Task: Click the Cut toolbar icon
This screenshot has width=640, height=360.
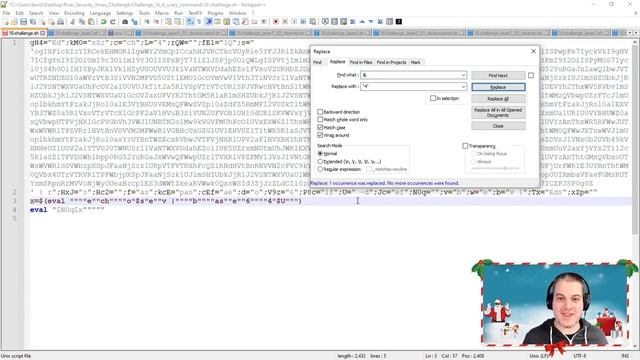Action: click(x=73, y=22)
